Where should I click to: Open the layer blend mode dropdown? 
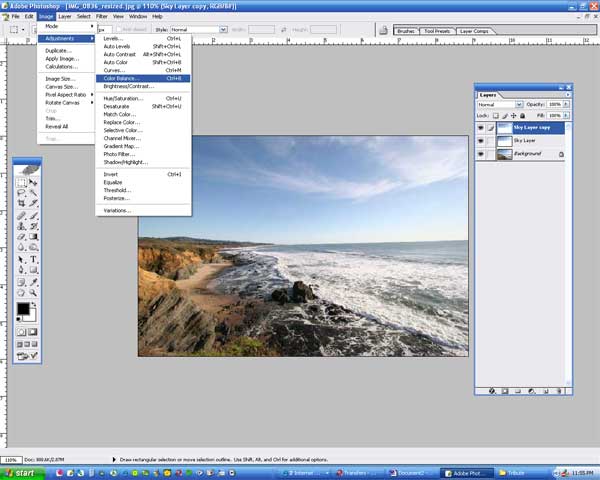(x=519, y=104)
